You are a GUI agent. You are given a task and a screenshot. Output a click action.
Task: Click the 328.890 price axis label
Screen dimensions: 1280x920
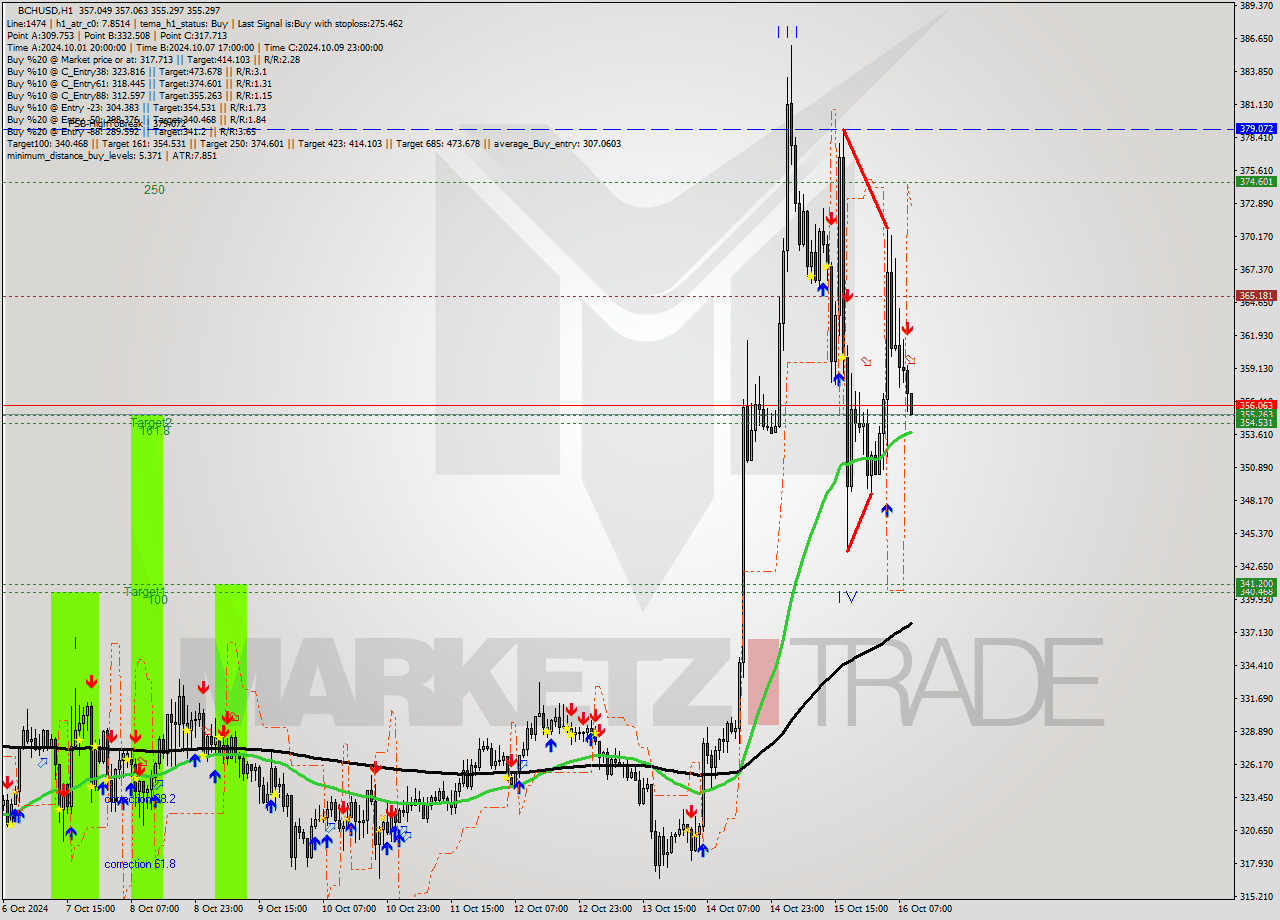[1256, 732]
